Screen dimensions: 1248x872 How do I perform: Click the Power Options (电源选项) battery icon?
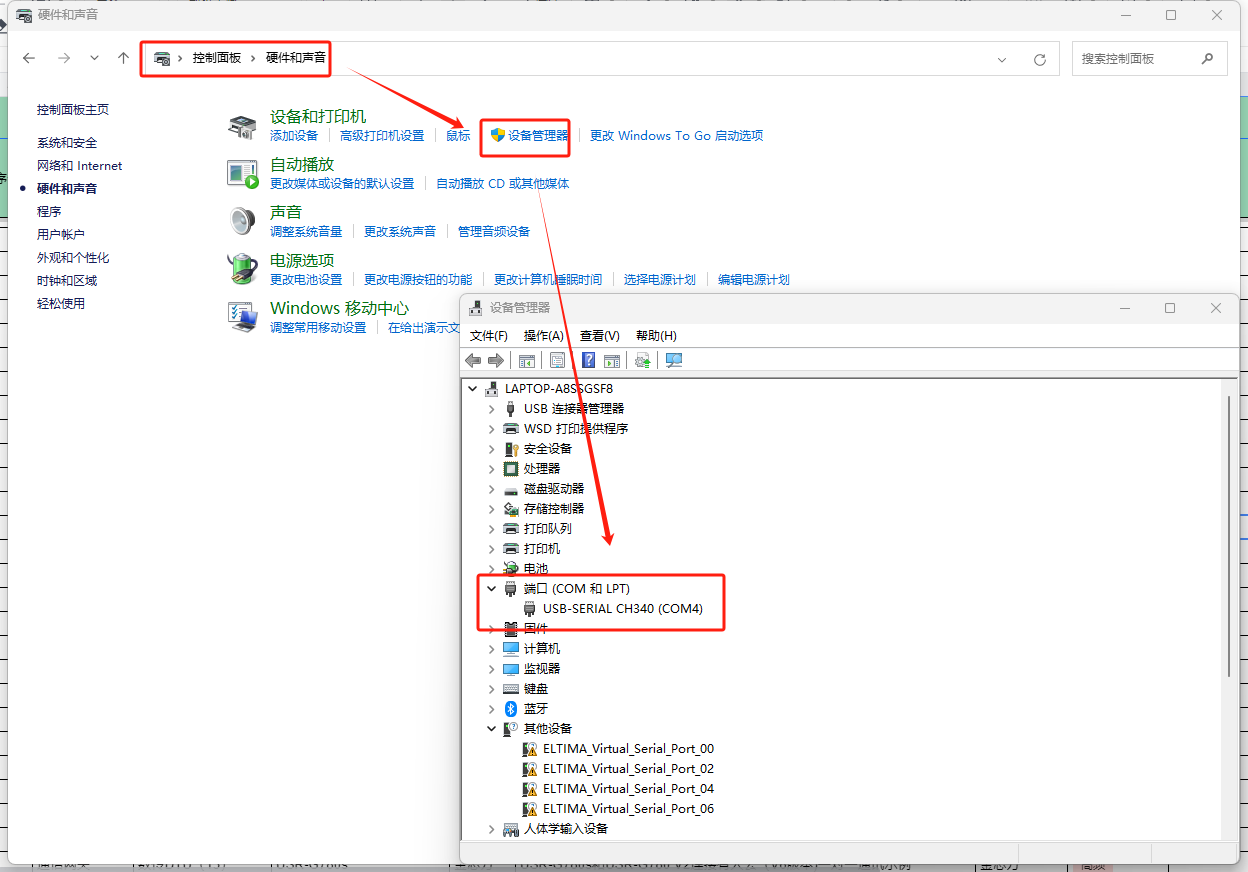point(242,269)
